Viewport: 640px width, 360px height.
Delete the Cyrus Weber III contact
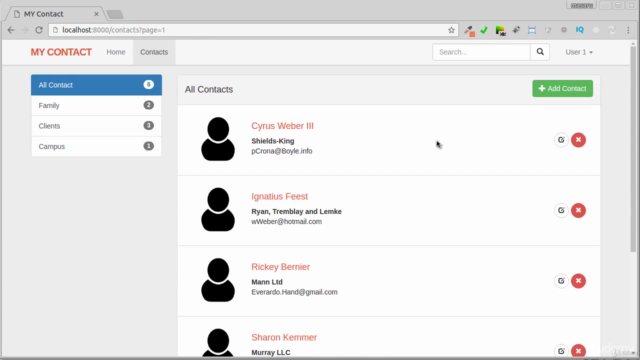pos(578,140)
